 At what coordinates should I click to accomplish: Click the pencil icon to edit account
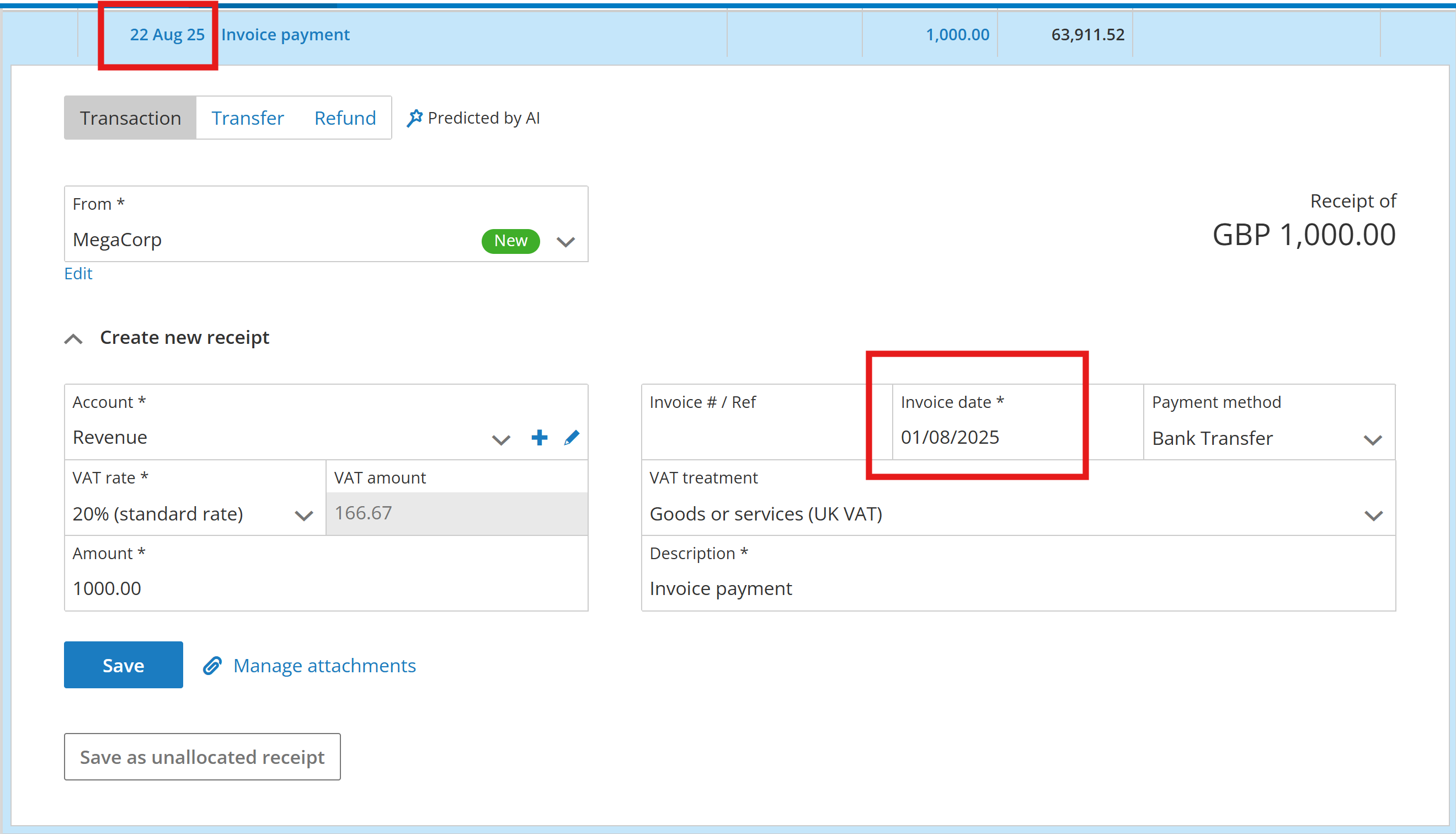coord(572,438)
